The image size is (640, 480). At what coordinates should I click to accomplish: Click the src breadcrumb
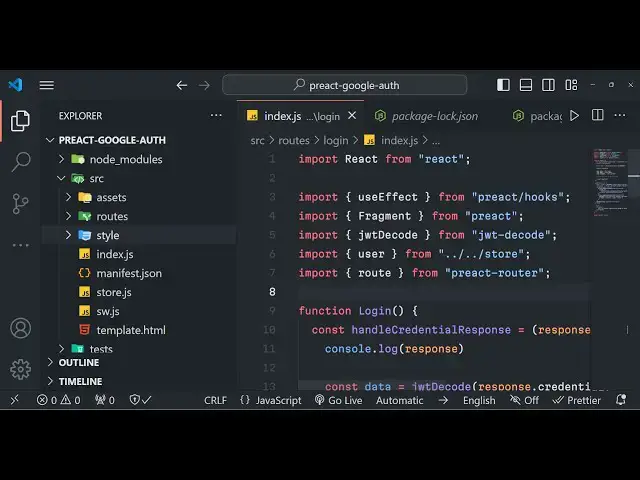point(257,140)
